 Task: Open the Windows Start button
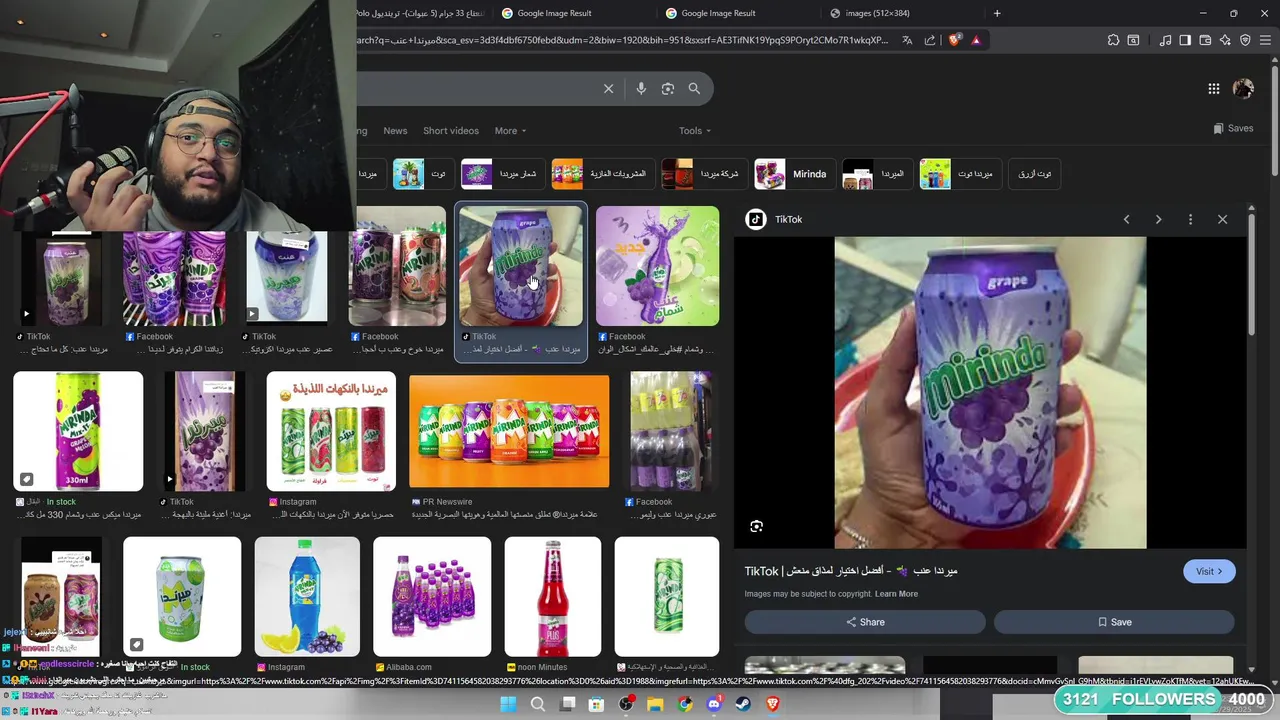click(x=508, y=704)
